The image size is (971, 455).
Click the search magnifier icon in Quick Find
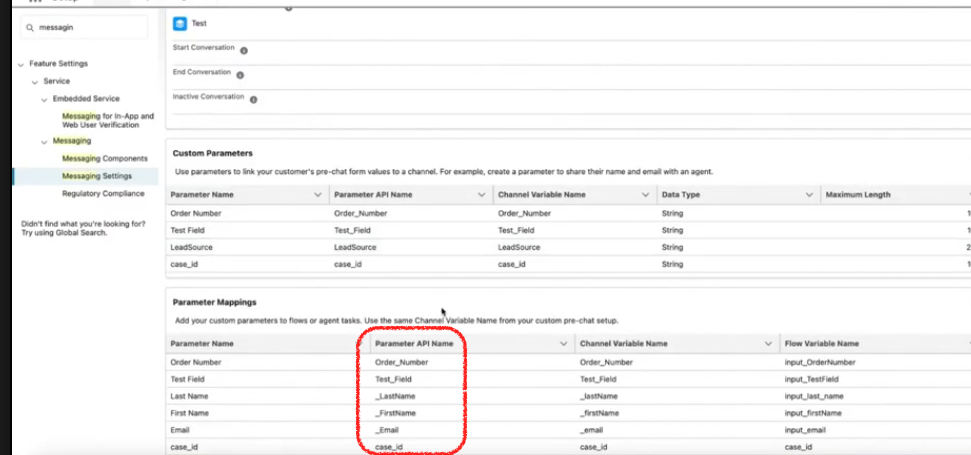tap(30, 28)
